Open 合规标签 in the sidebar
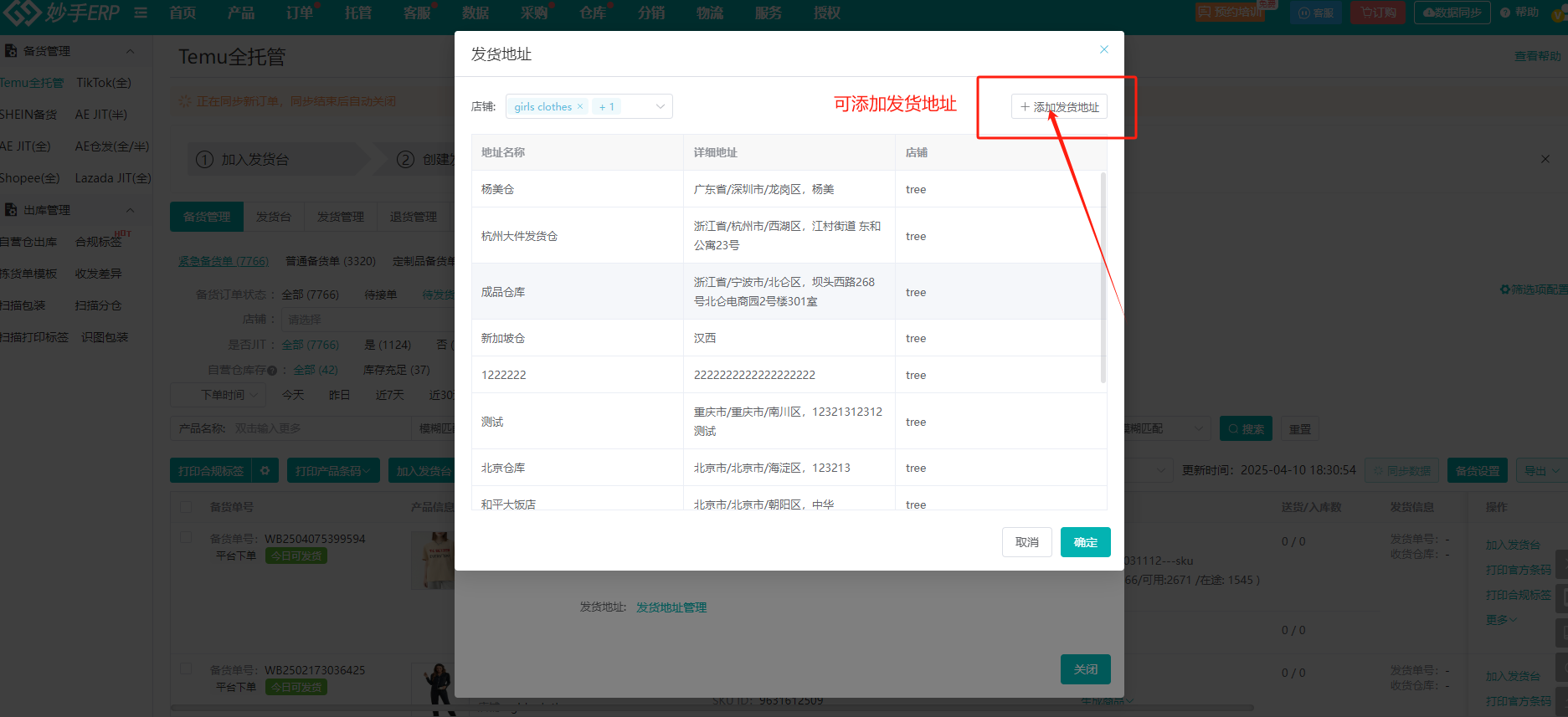Image resolution: width=1568 pixels, height=717 pixels. click(99, 242)
